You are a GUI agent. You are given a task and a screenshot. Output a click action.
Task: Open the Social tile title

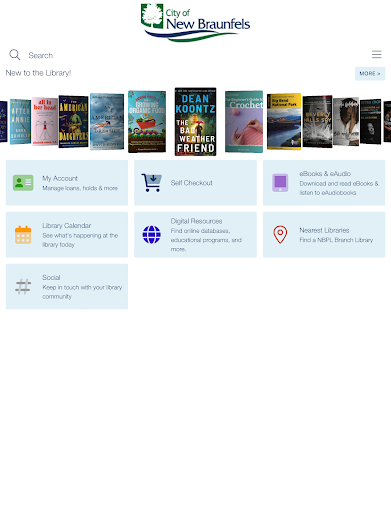pyautogui.click(x=51, y=277)
